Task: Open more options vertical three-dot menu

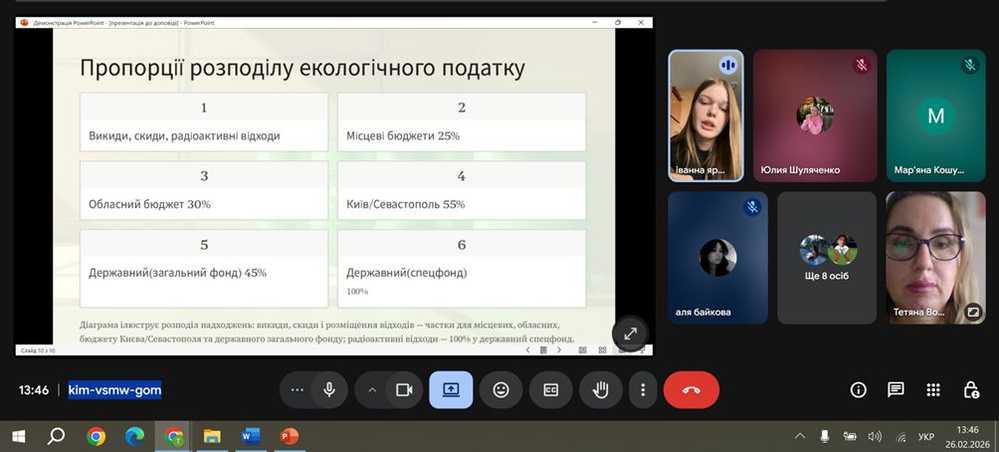Action: 643,390
